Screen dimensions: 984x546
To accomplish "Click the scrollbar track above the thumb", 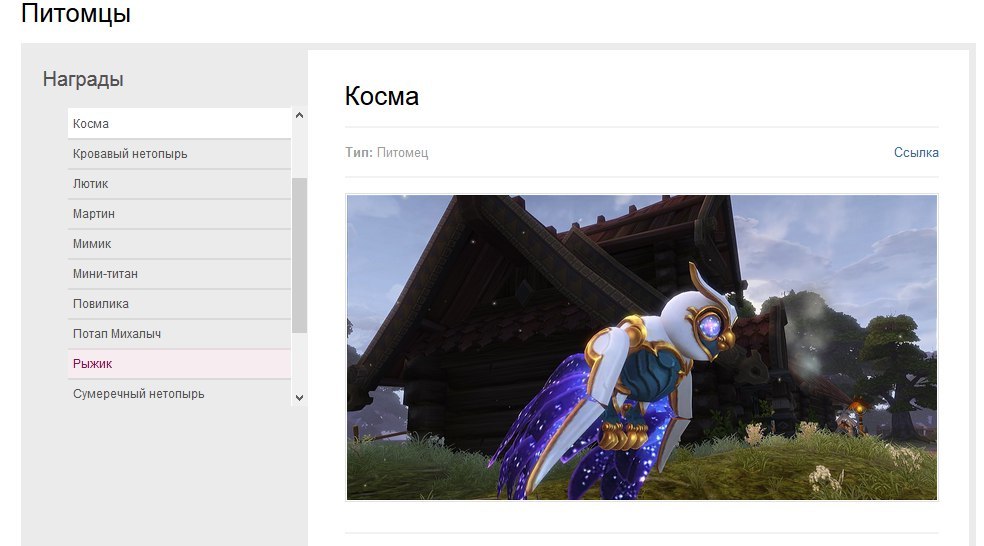I will 299,150.
